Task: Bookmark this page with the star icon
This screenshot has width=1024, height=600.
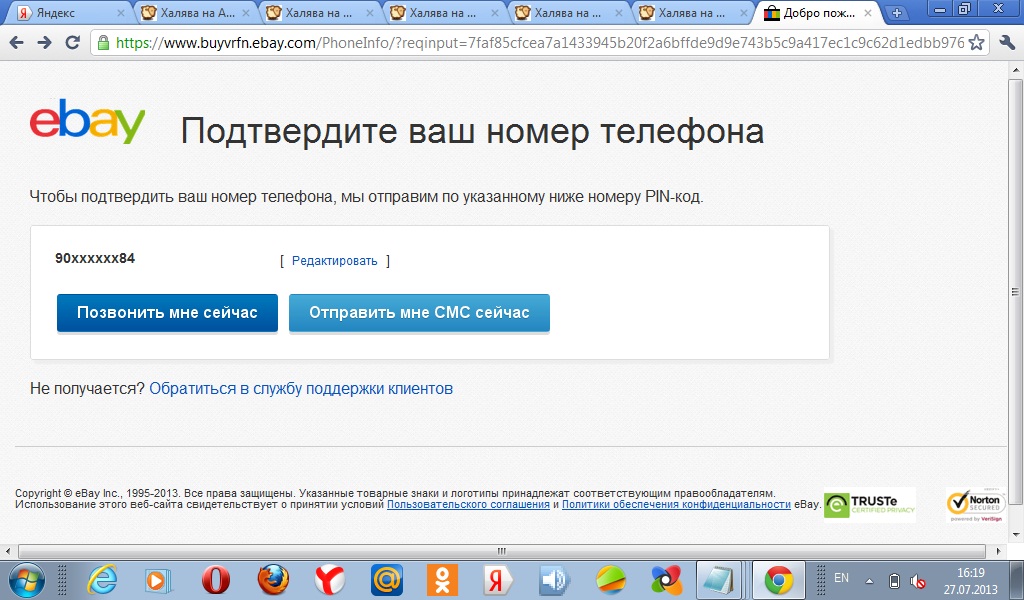Action: (977, 43)
